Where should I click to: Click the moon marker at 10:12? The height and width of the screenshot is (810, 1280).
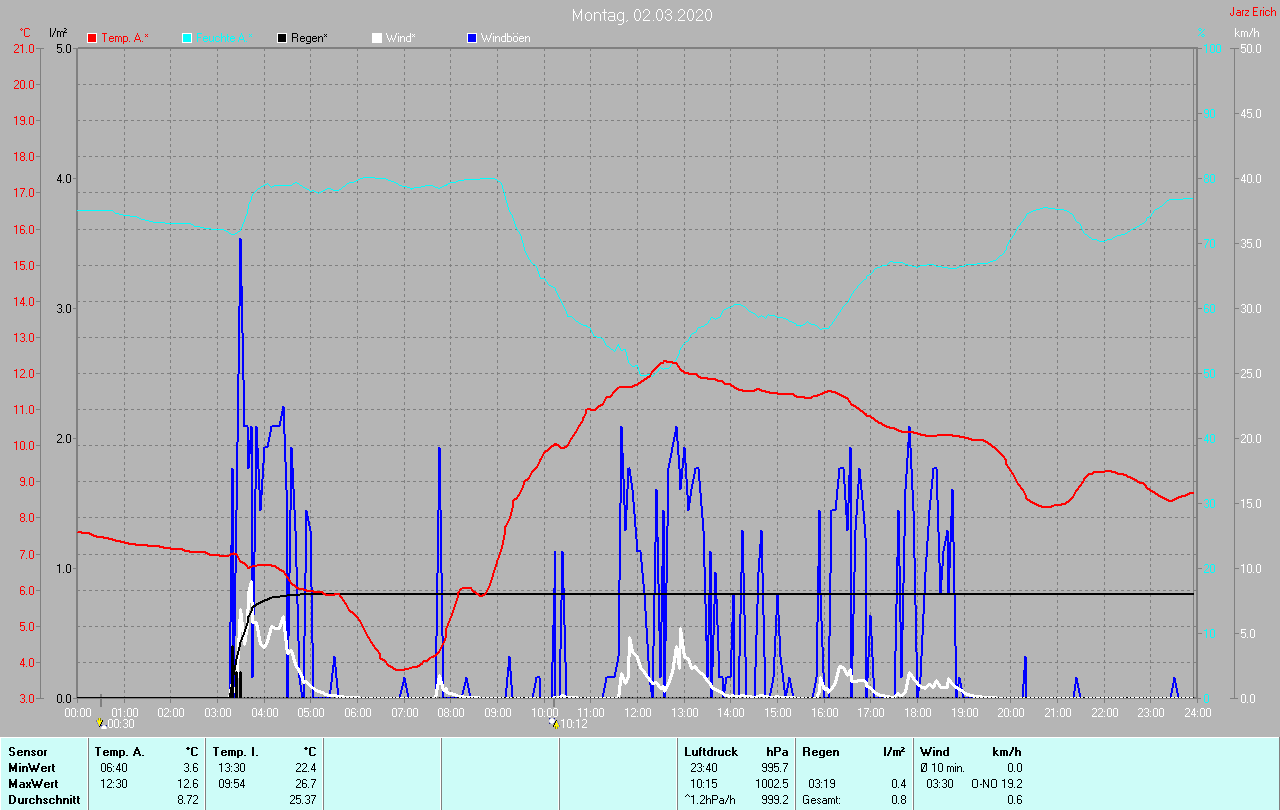point(553,722)
